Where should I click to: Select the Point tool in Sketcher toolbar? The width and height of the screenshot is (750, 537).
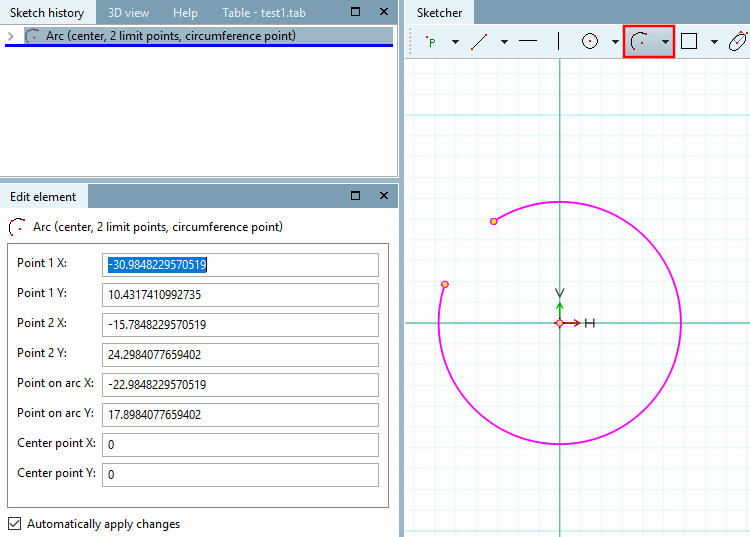click(431, 42)
